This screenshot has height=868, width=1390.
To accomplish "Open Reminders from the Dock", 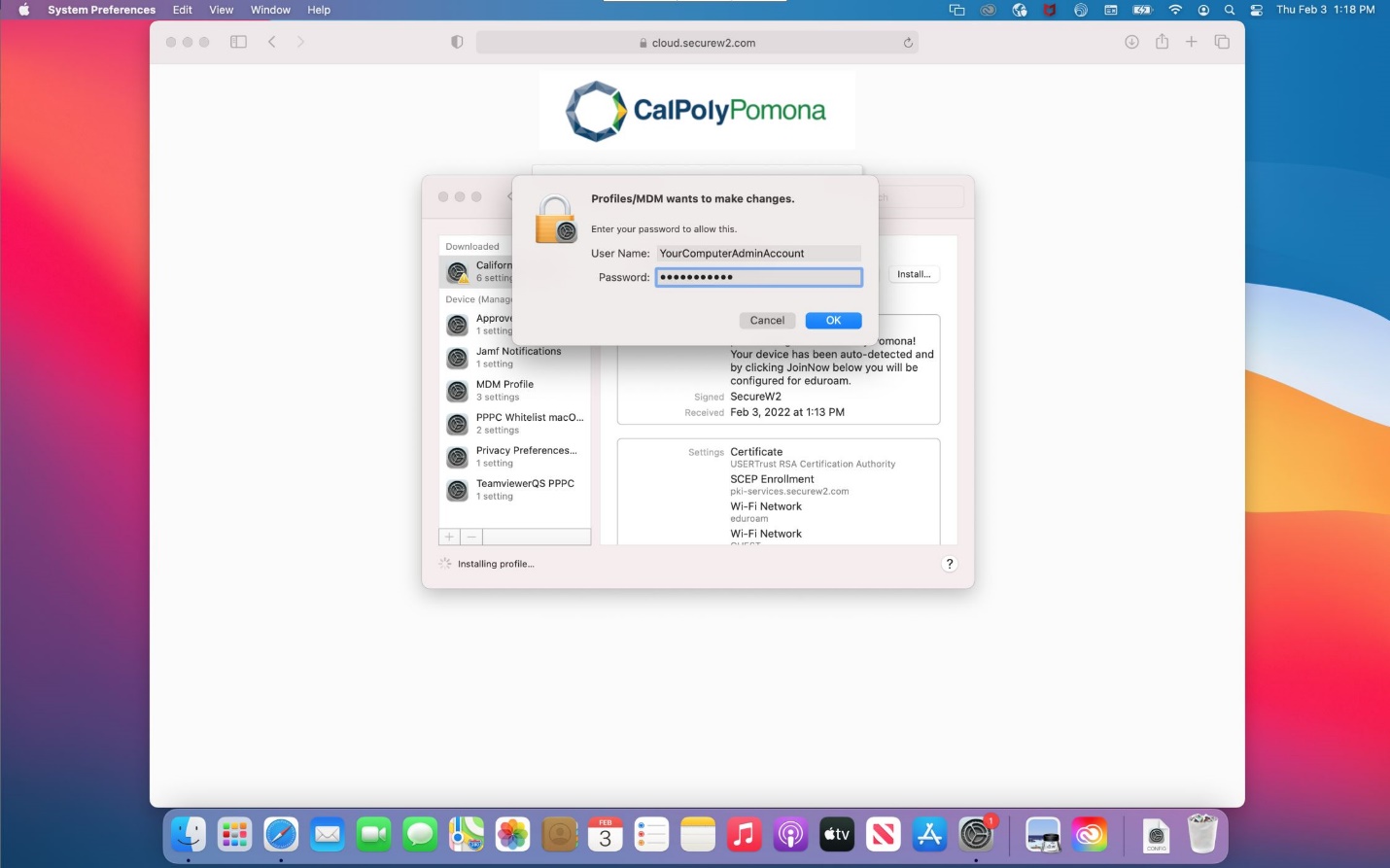I will click(651, 834).
